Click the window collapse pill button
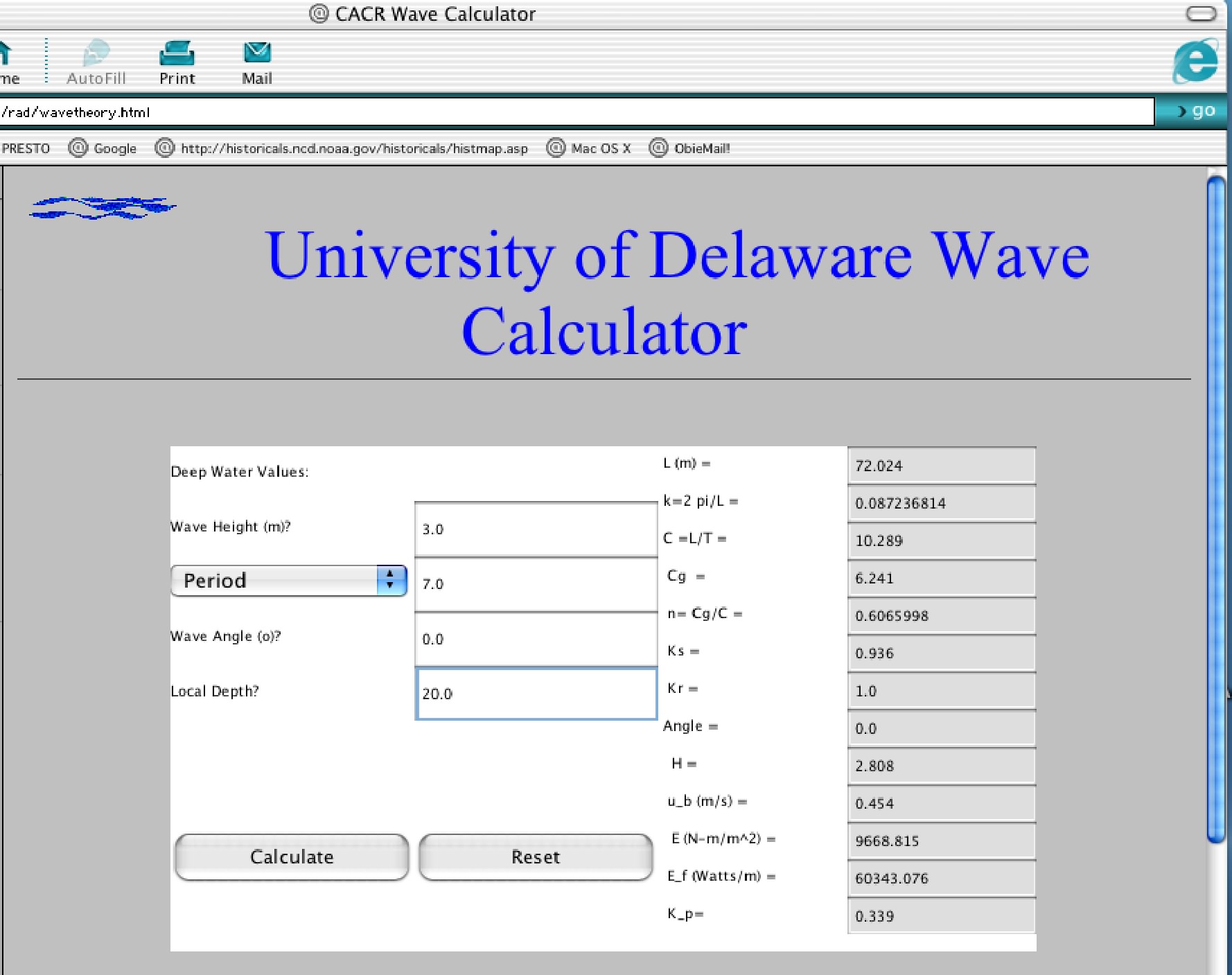This screenshot has height=975, width=1232. click(x=1202, y=14)
